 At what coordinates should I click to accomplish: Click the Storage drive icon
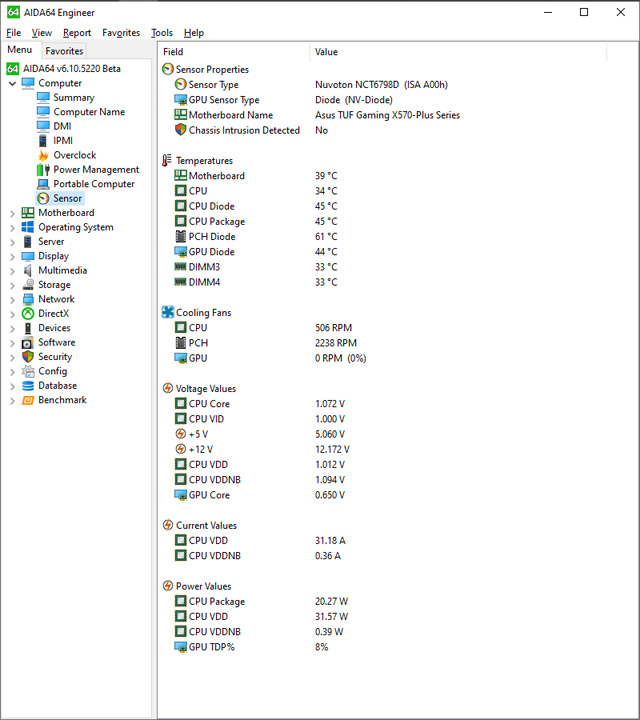[28, 285]
